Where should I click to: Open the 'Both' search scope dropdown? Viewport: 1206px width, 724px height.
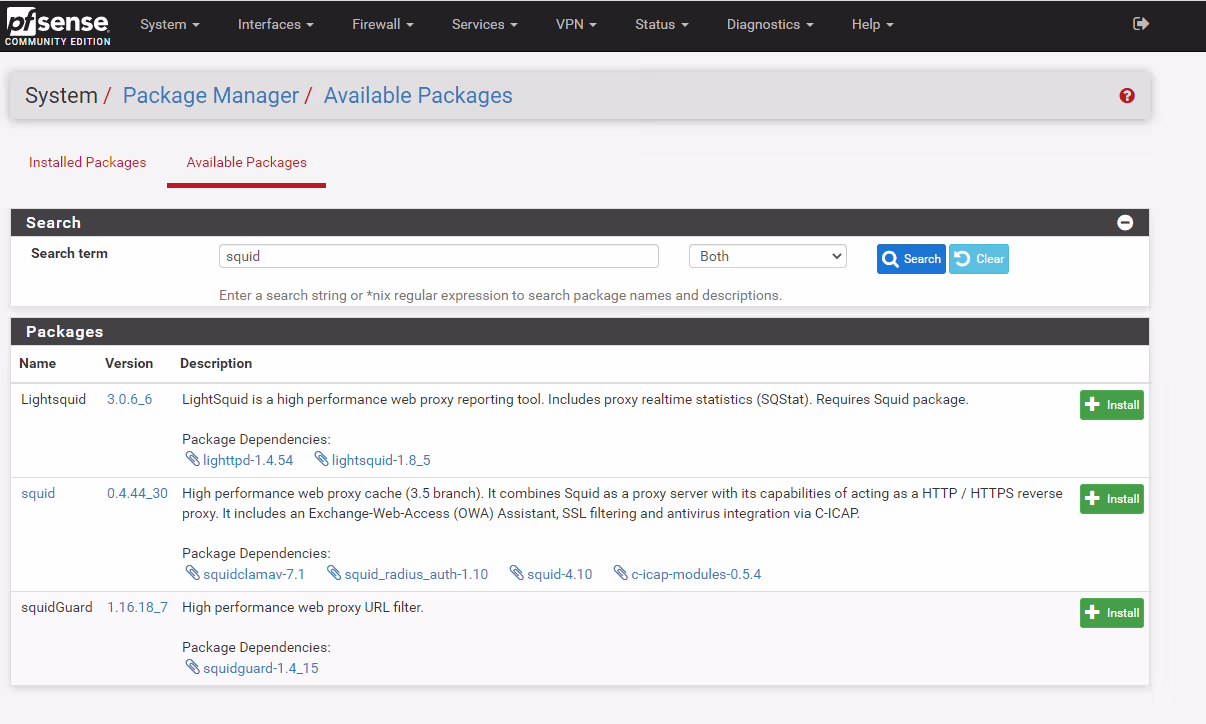[x=767, y=257]
